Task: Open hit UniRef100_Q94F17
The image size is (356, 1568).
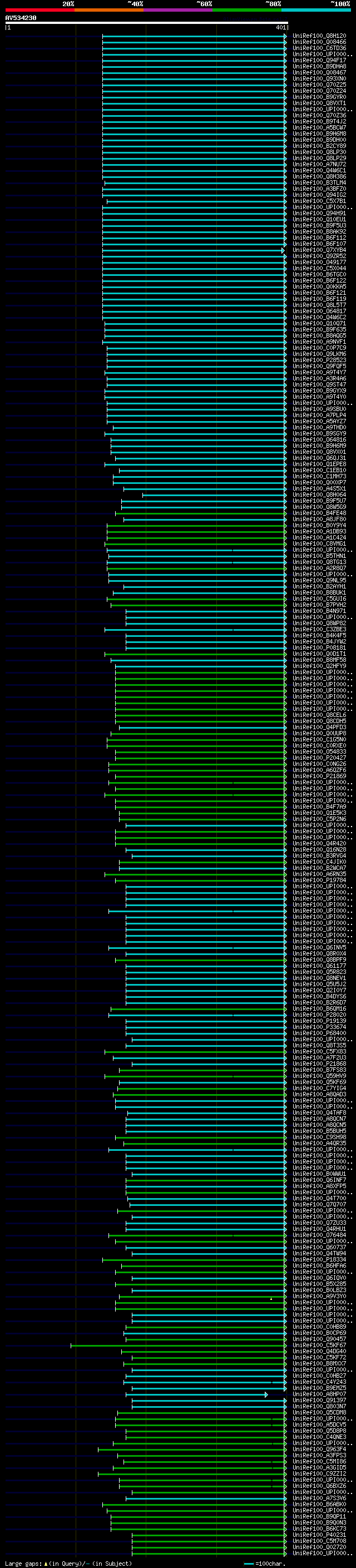Action: click(319, 60)
